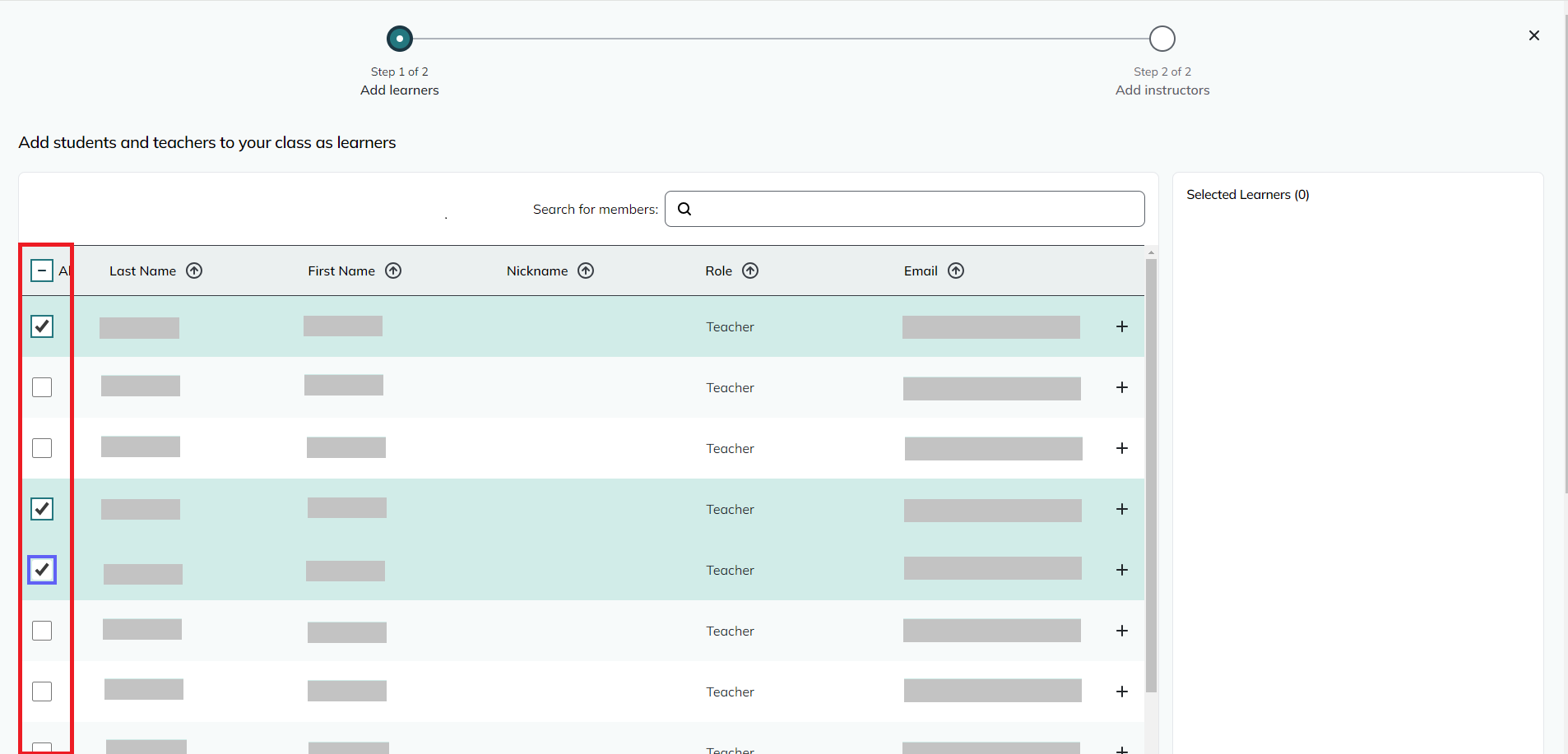The height and width of the screenshot is (754, 1568).
Task: Add seventh table row teacher with plus icon
Action: coord(1122,692)
